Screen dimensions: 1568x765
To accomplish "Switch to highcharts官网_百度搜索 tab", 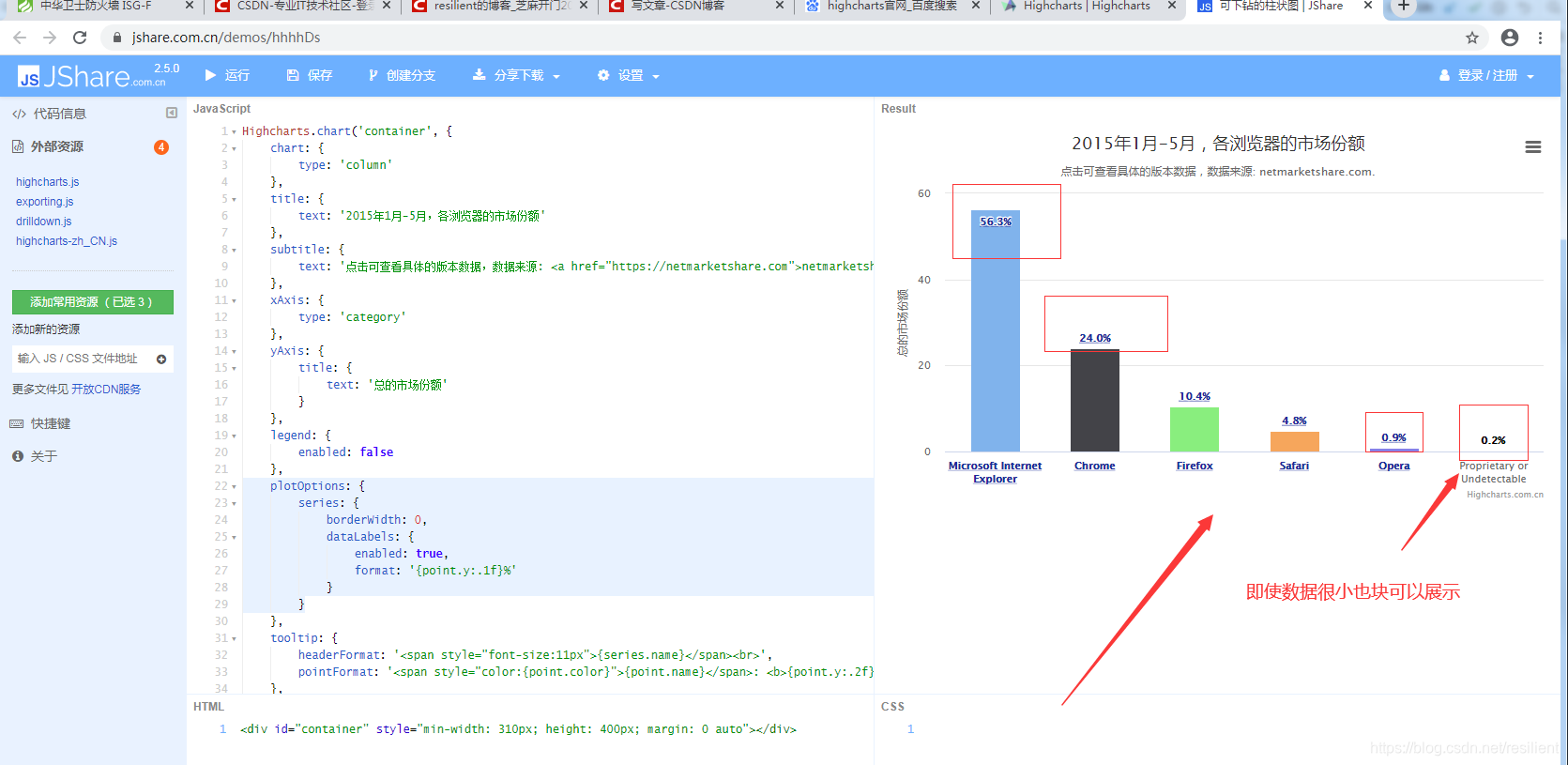I will [891, 7].
